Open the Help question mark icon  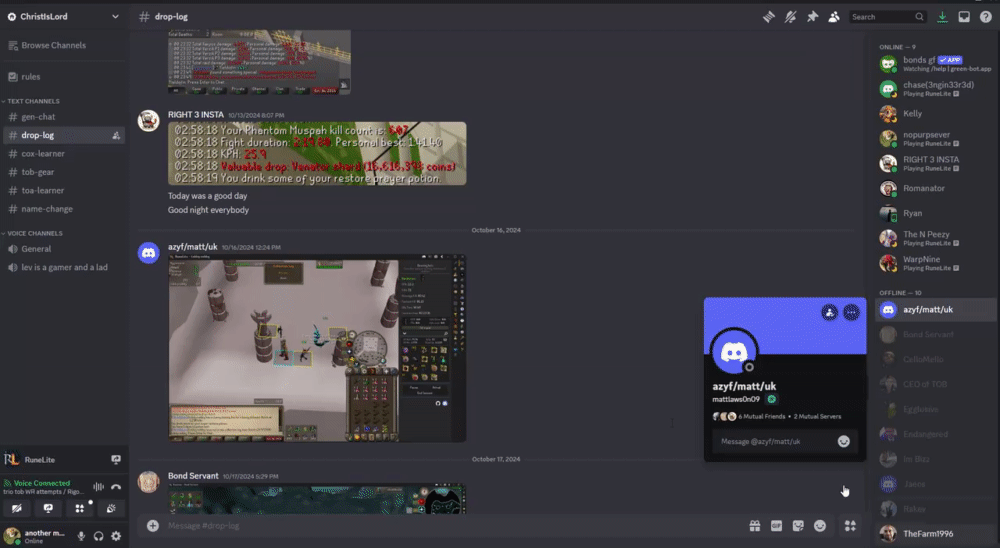coord(985,17)
